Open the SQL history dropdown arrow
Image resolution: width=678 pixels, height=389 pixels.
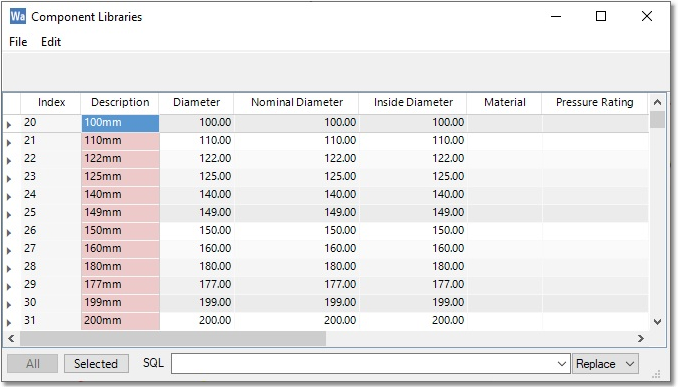562,363
